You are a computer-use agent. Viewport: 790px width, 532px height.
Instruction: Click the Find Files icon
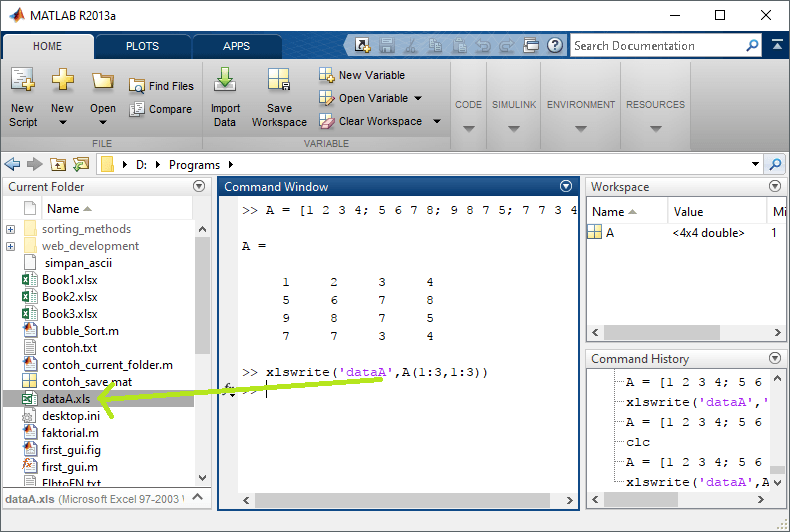pyautogui.click(x=137, y=86)
